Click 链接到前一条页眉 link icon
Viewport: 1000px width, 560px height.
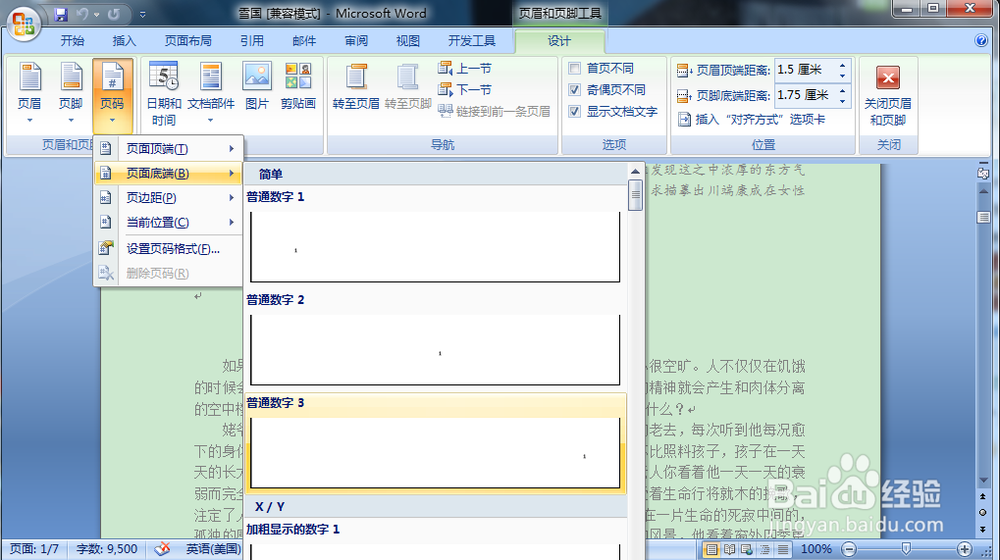point(445,111)
